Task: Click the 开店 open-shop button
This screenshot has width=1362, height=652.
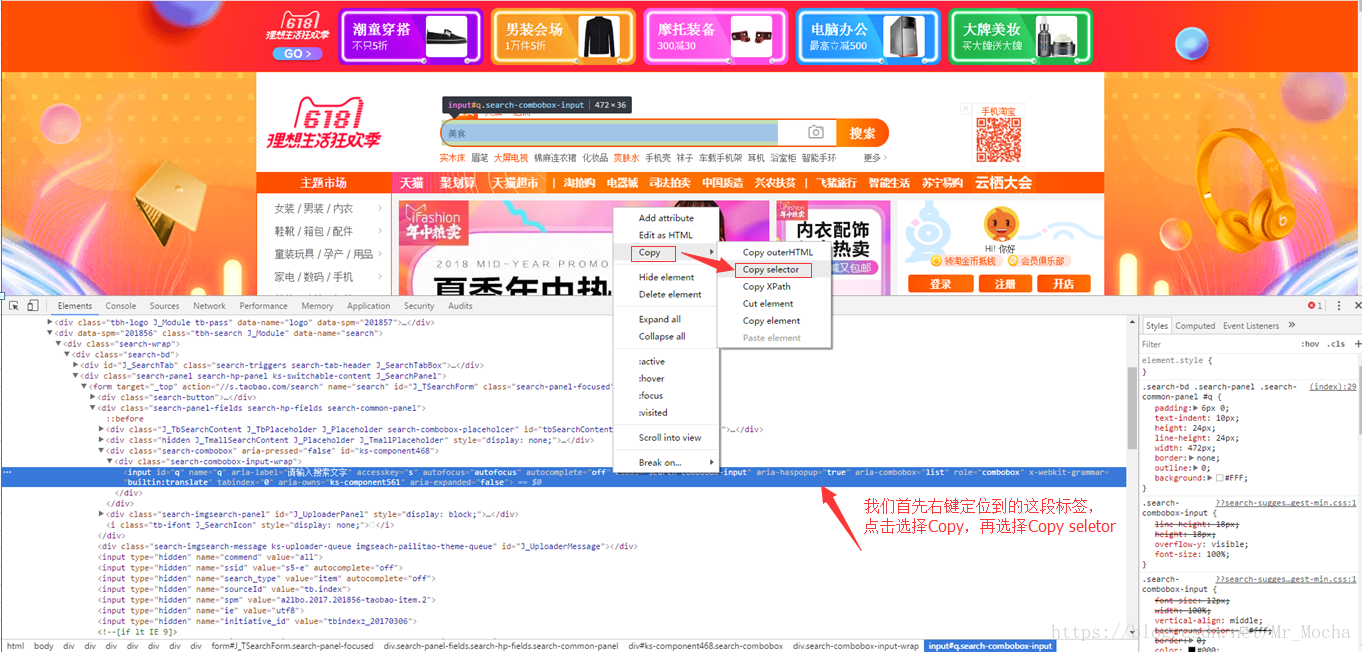Action: [x=1063, y=284]
